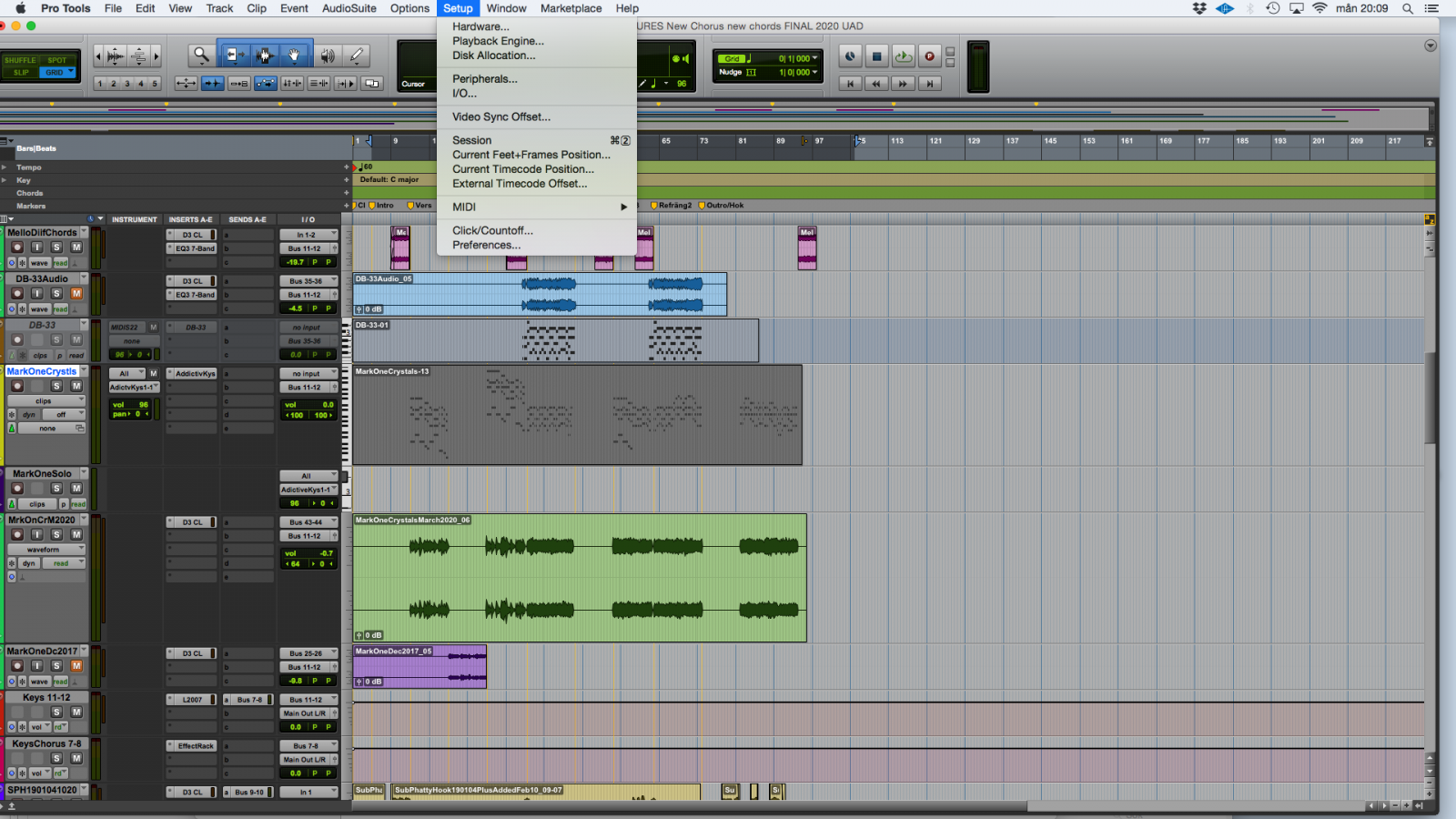
Task: Select the Zoomer tool
Action: (x=201, y=56)
